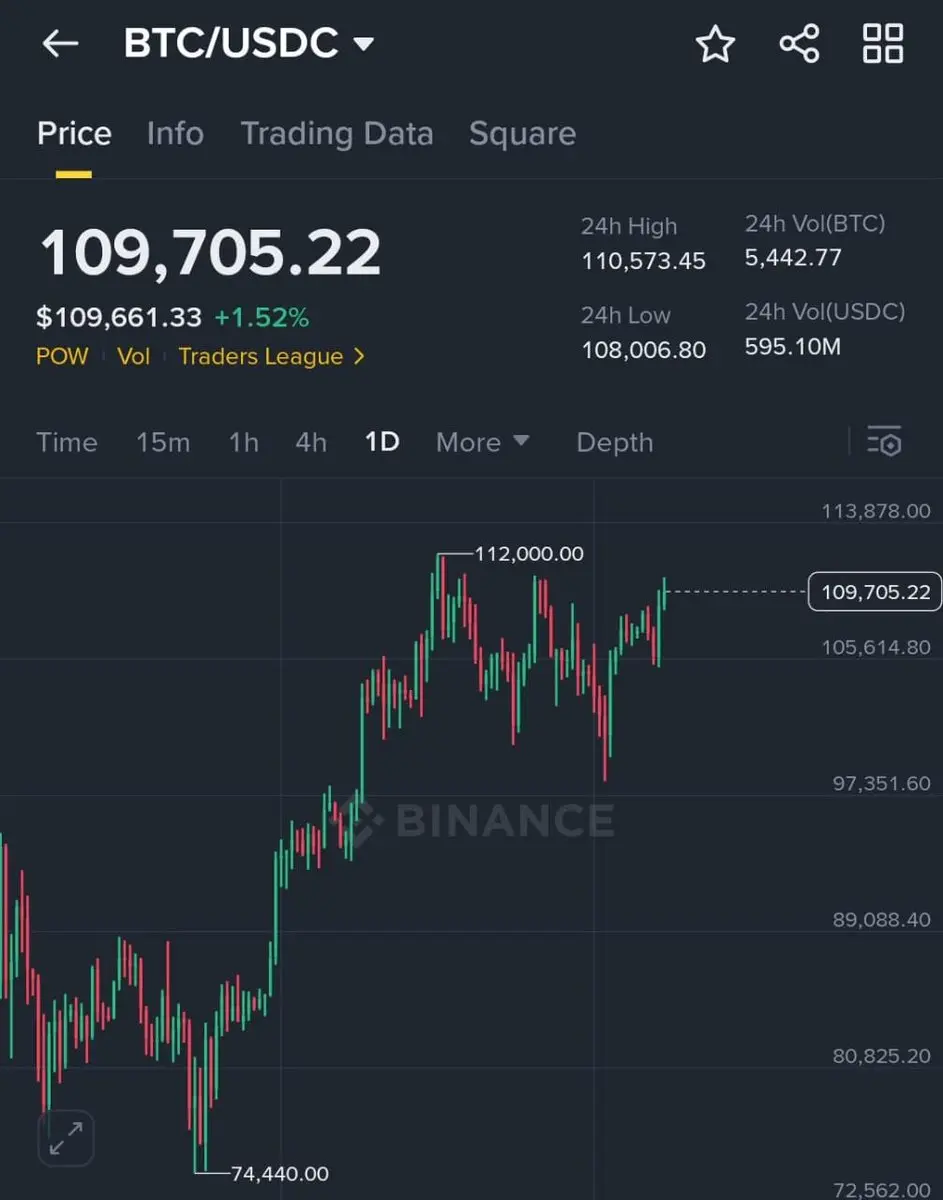Open chart indicator settings icon

(884, 441)
